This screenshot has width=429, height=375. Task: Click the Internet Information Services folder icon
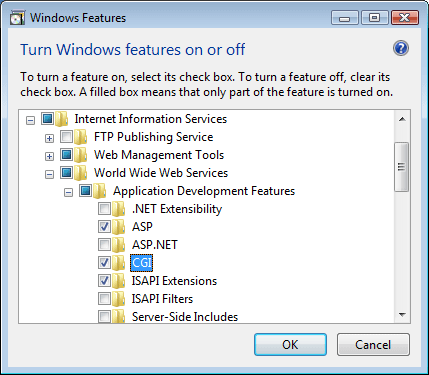[61, 119]
